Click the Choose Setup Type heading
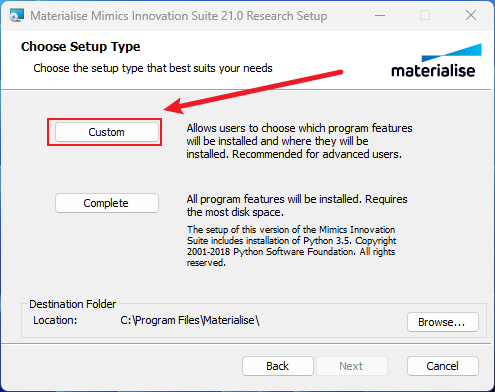 pos(80,47)
